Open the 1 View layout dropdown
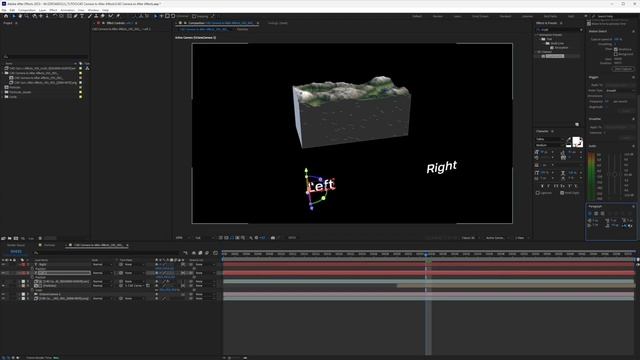The image size is (640, 360). [x=522, y=238]
